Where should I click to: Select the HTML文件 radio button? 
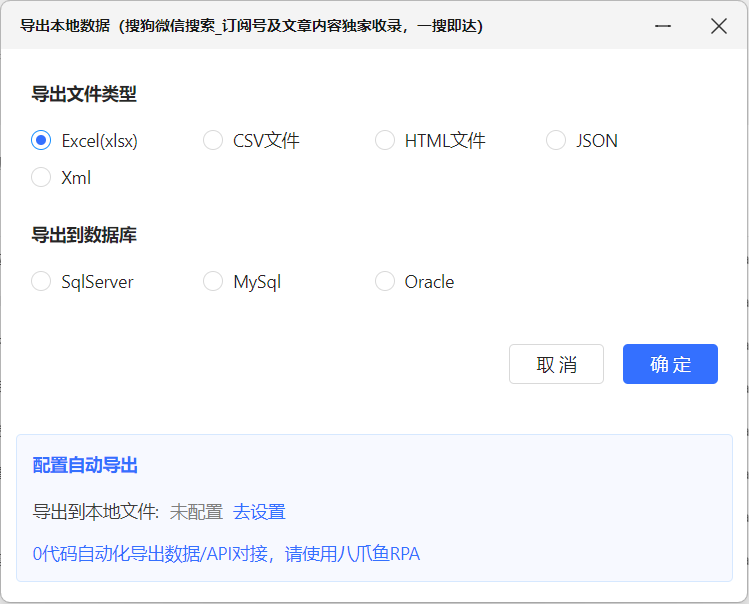point(385,140)
